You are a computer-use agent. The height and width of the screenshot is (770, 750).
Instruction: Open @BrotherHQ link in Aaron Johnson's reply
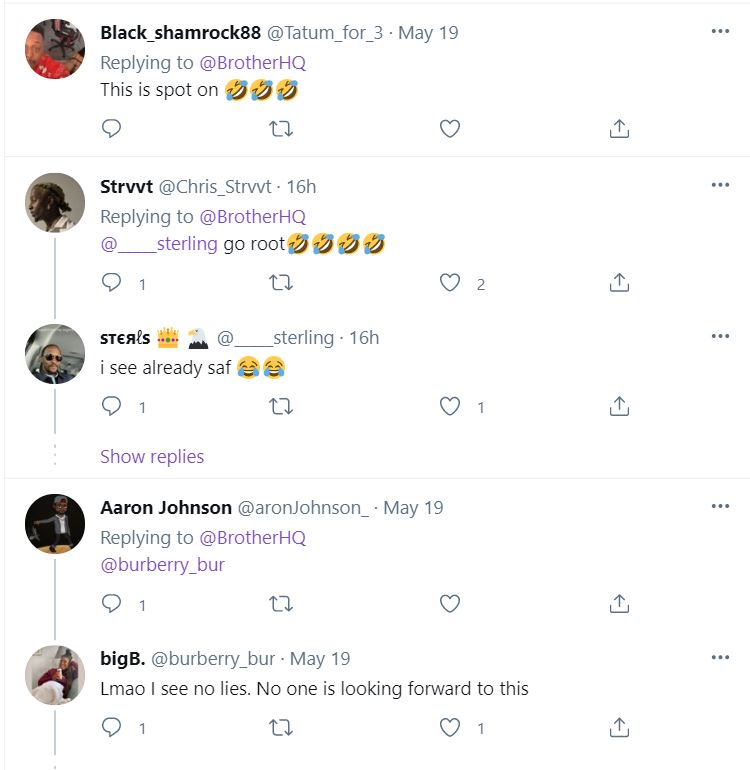tap(252, 537)
